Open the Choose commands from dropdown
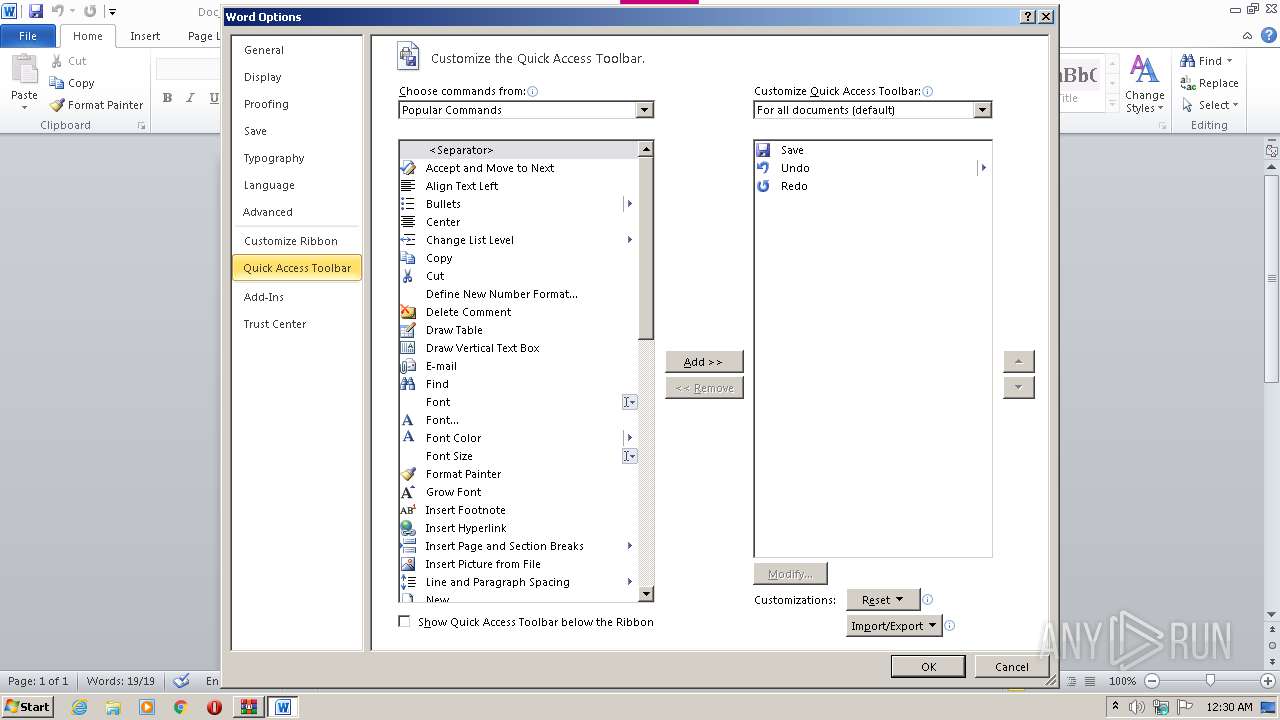This screenshot has width=1280, height=720. click(x=644, y=110)
